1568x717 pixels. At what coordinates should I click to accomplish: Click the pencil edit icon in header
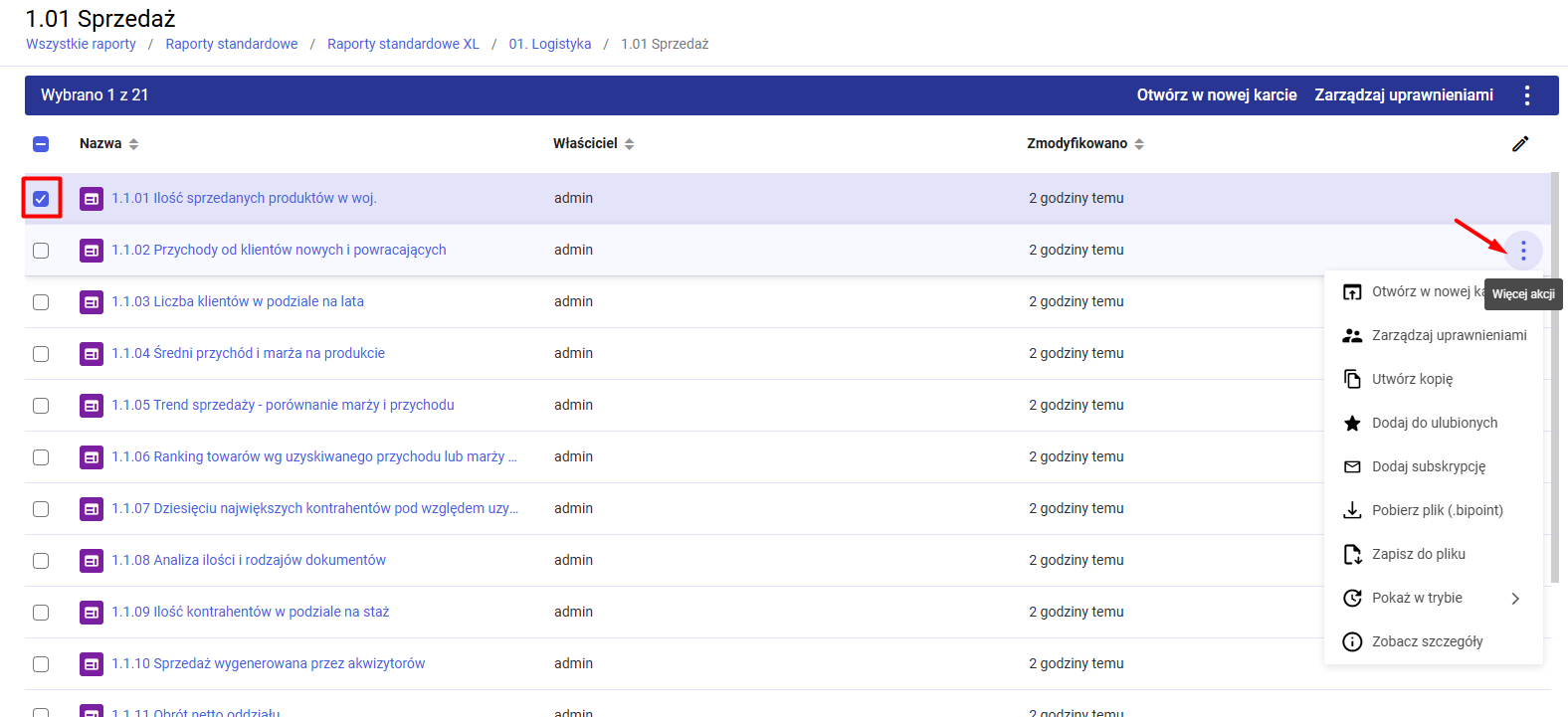tap(1520, 144)
